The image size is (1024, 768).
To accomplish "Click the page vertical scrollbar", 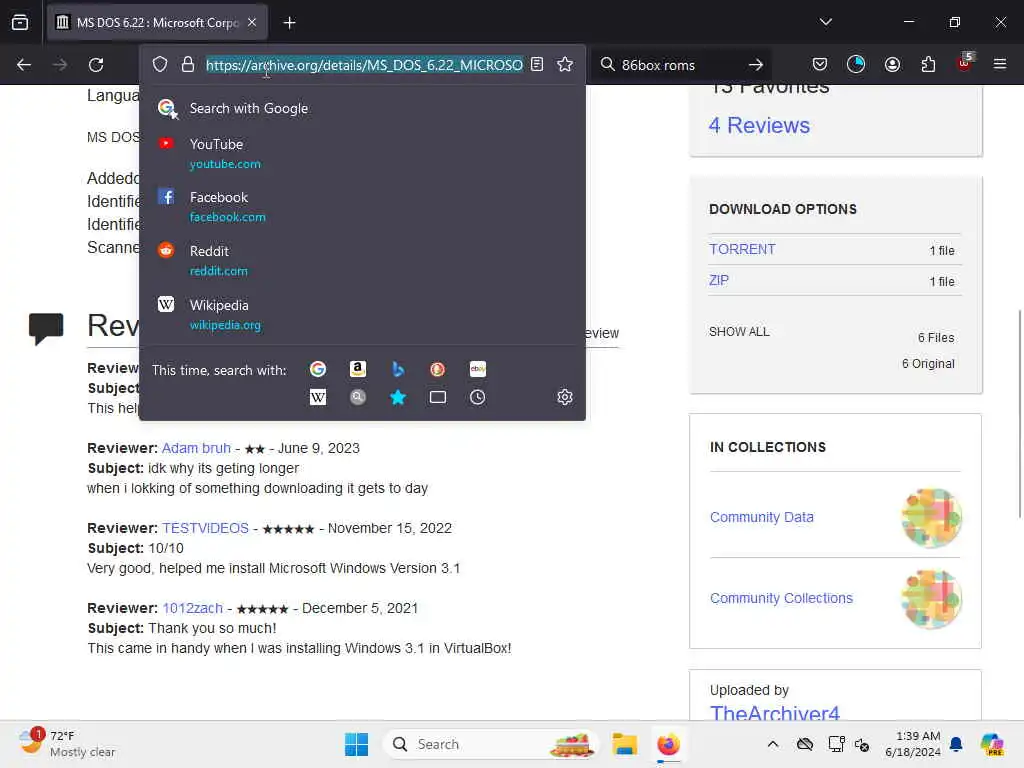I will tap(1019, 413).
